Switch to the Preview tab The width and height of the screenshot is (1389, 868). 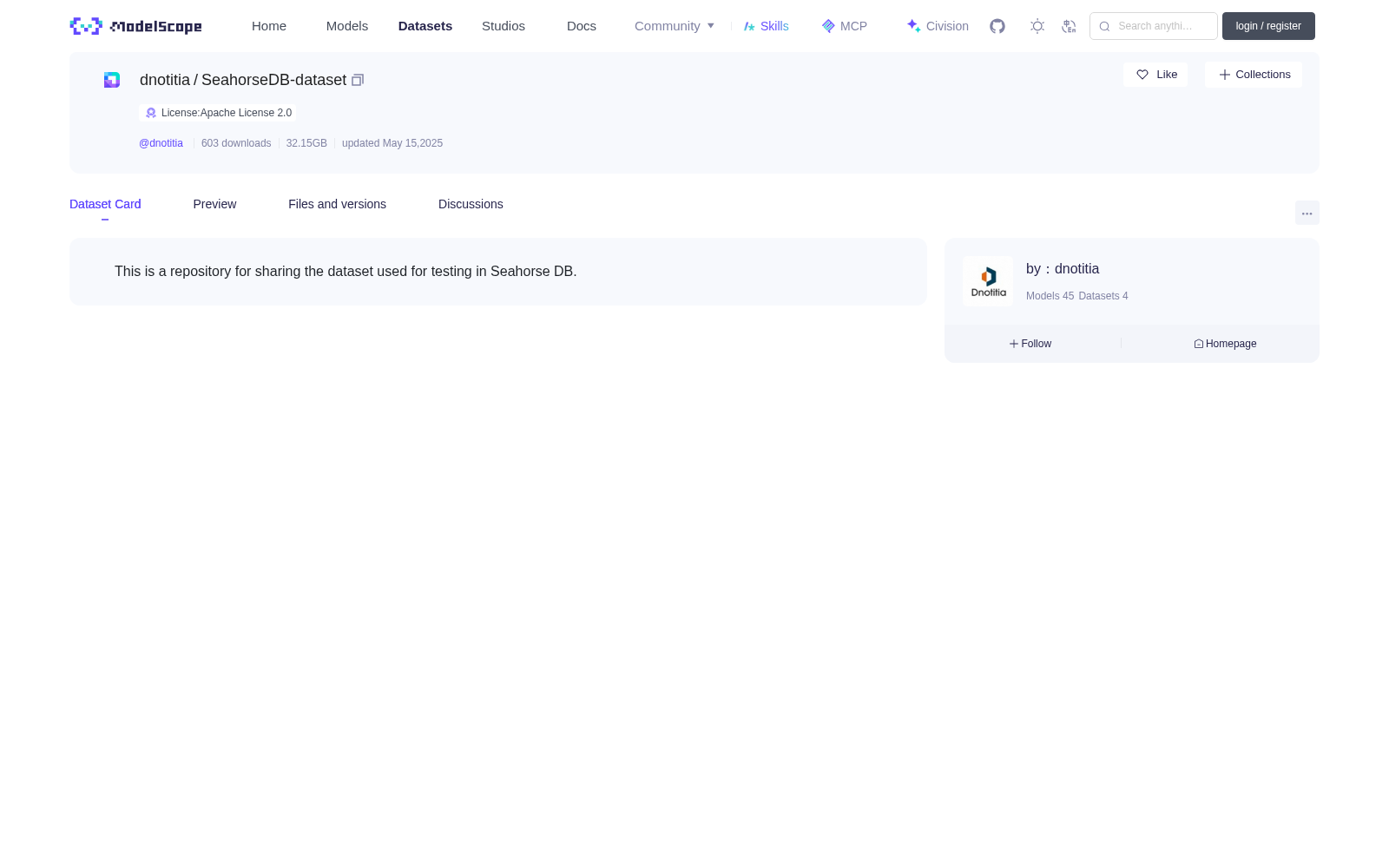pos(214,204)
